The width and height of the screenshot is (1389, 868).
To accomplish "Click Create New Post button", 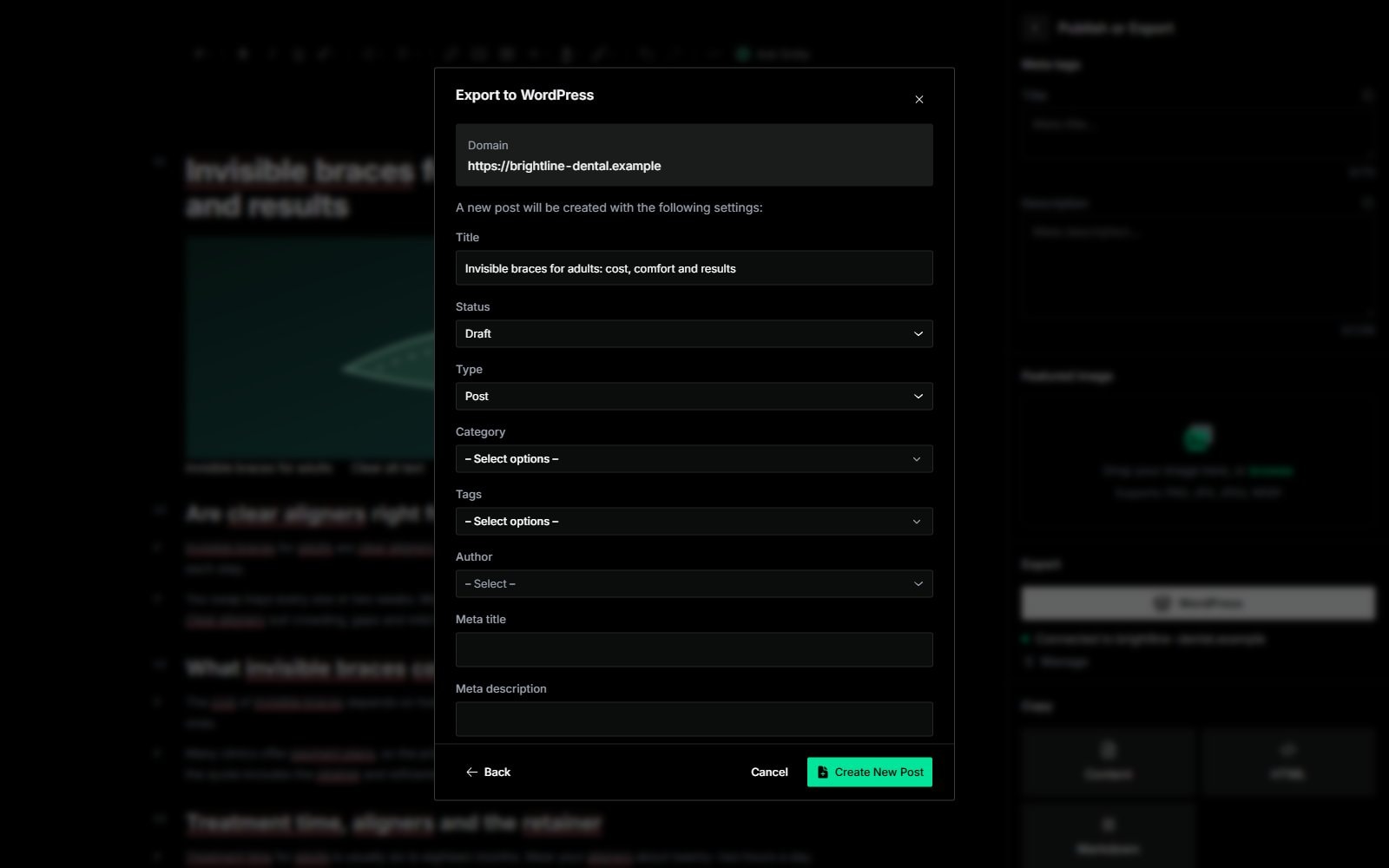I will click(869, 773).
